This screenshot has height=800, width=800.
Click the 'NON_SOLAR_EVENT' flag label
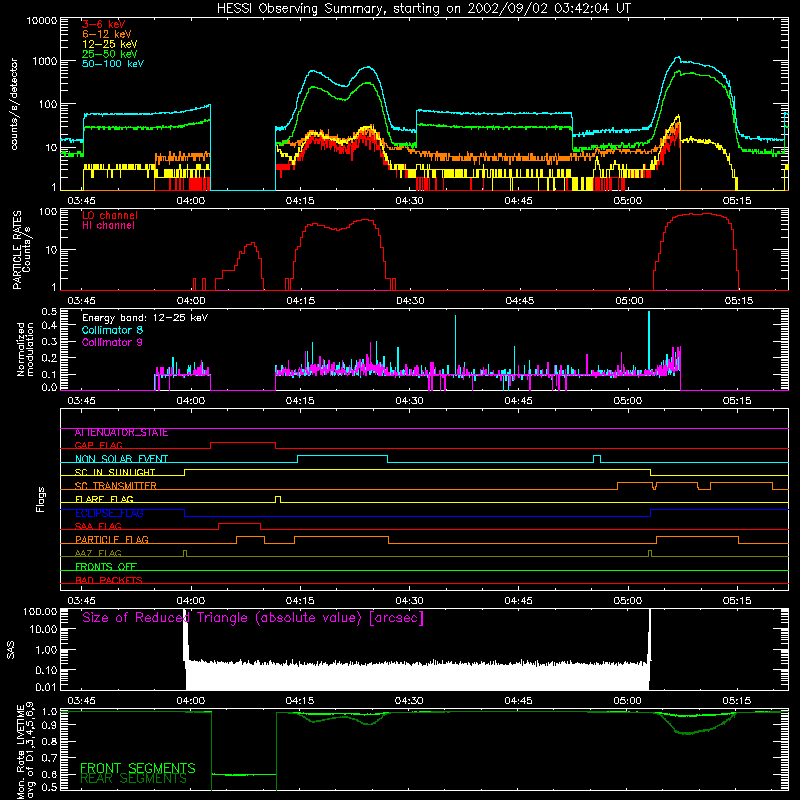tap(121, 459)
